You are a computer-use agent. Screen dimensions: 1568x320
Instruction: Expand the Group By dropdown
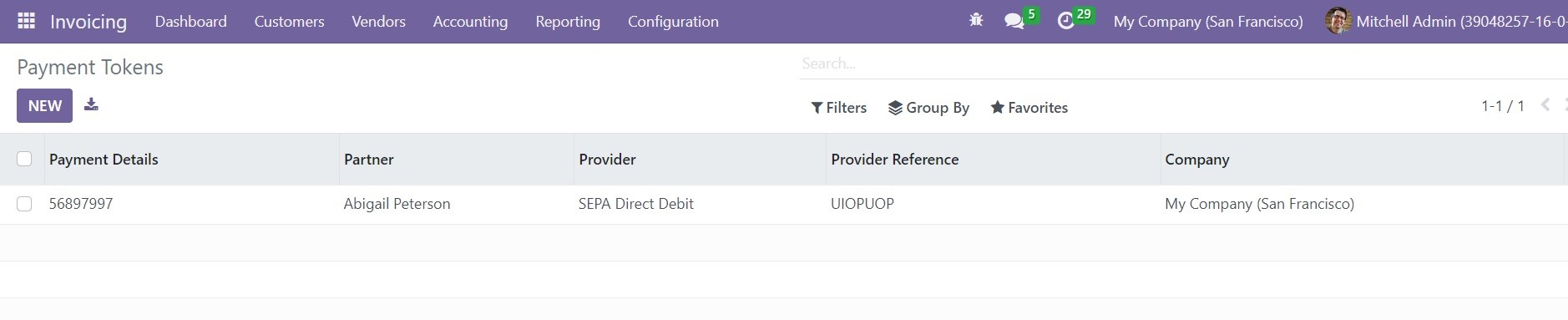coord(928,107)
